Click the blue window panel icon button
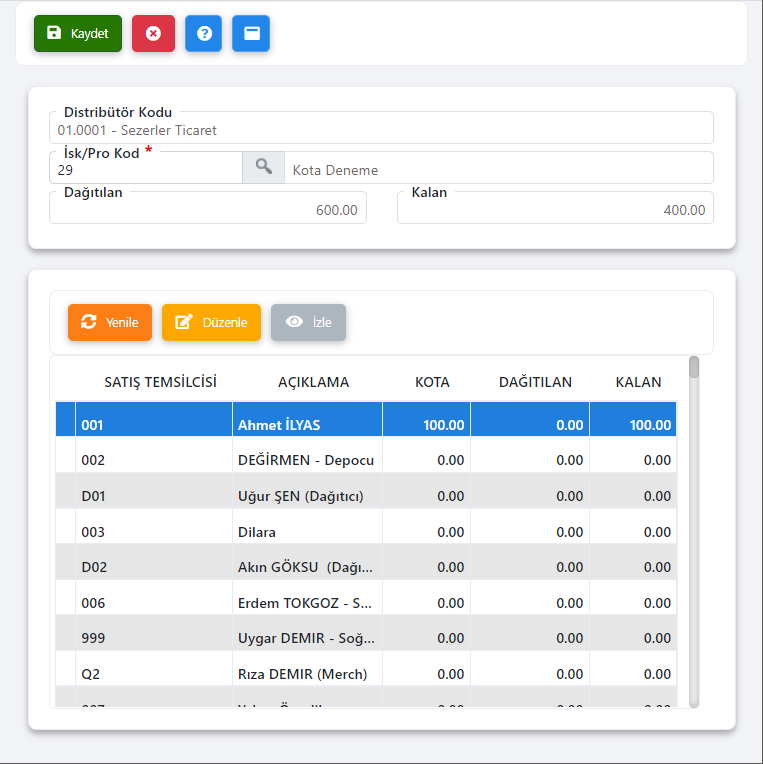The height and width of the screenshot is (764, 763). (x=251, y=33)
